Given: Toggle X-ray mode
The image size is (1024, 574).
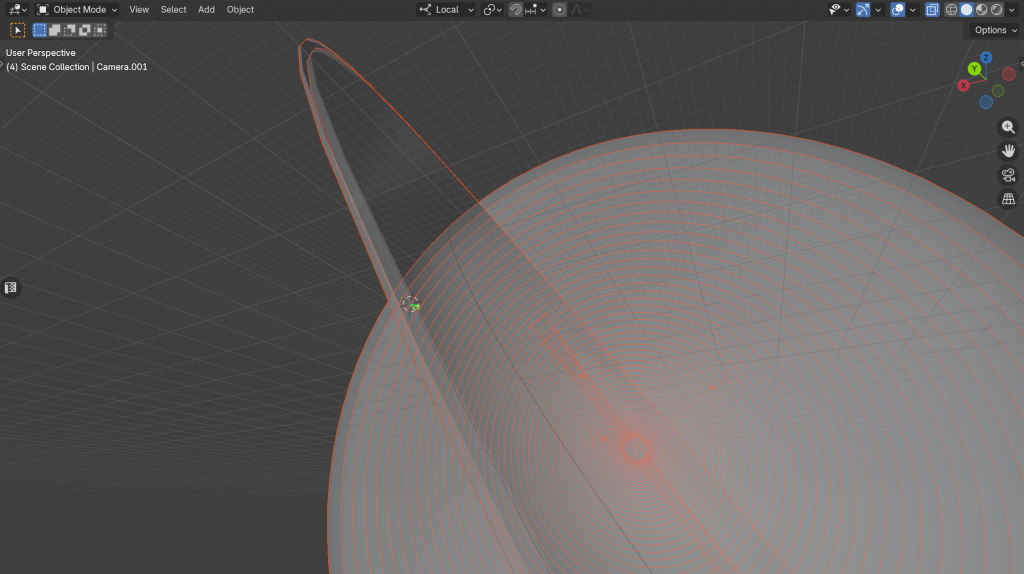Looking at the screenshot, I should tap(932, 9).
